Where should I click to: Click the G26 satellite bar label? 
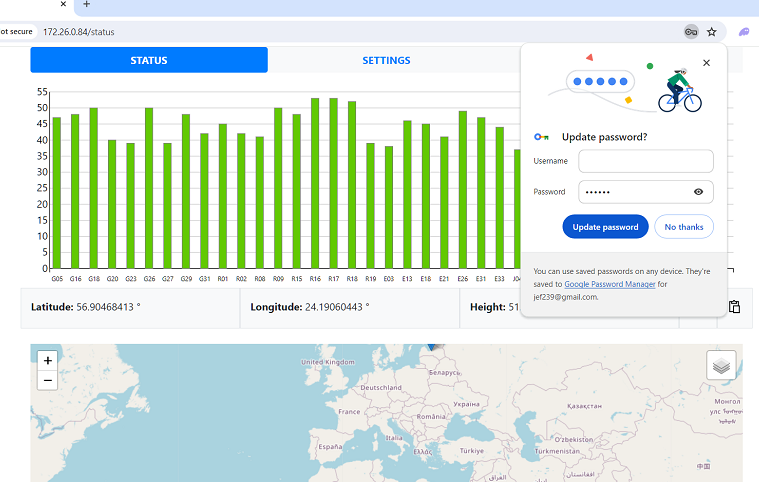click(x=149, y=279)
